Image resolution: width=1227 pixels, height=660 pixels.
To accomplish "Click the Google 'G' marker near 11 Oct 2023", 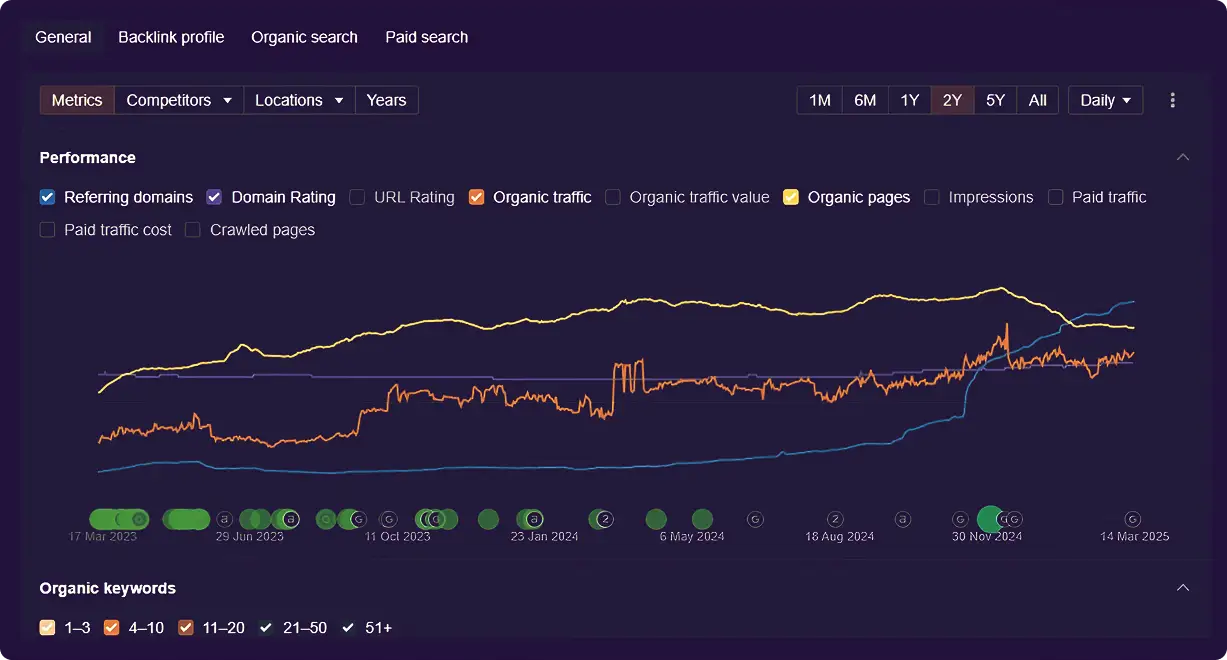I will (x=388, y=519).
